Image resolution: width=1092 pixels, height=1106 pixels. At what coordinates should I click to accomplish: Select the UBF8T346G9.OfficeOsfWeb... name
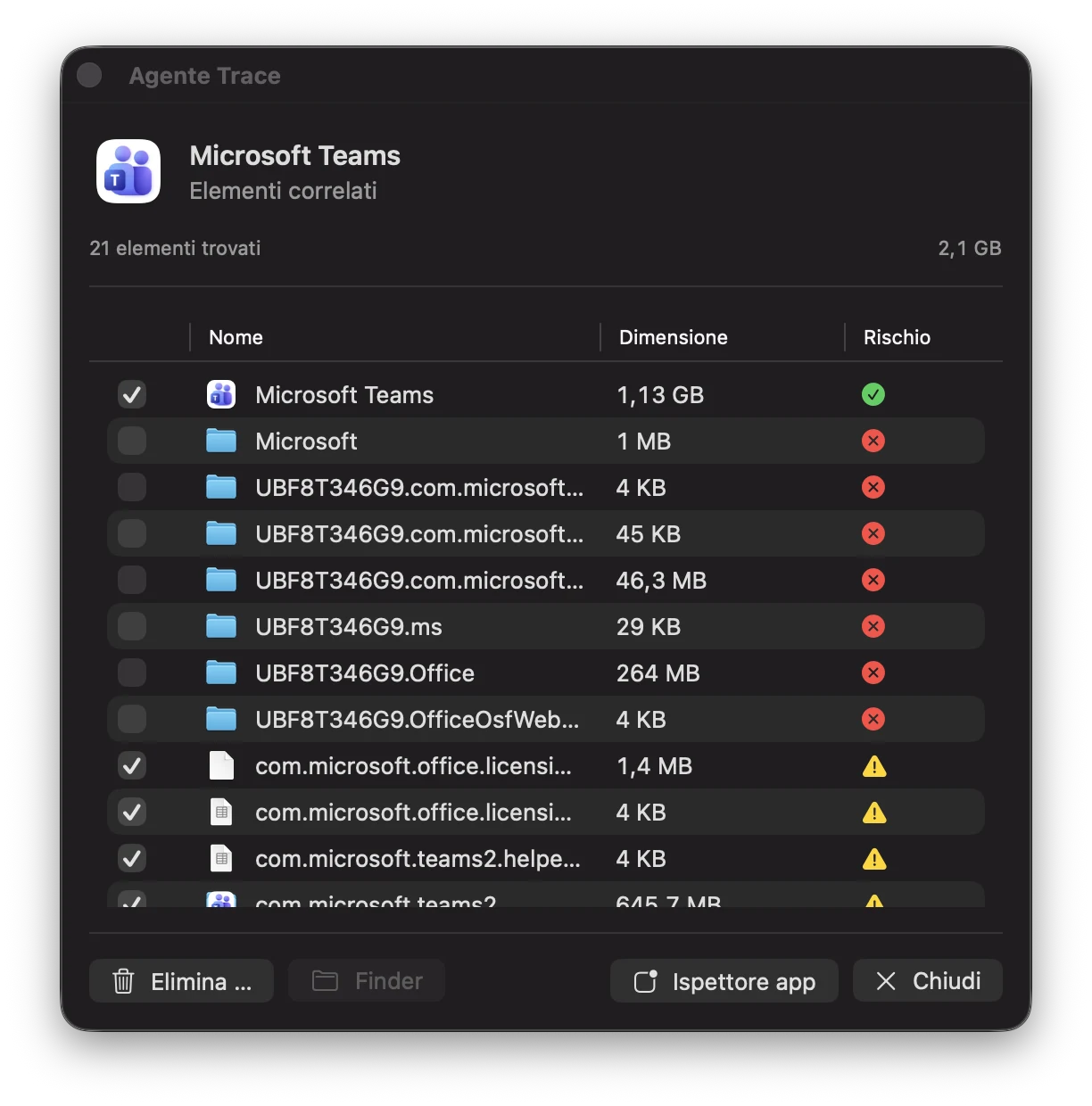pos(418,720)
